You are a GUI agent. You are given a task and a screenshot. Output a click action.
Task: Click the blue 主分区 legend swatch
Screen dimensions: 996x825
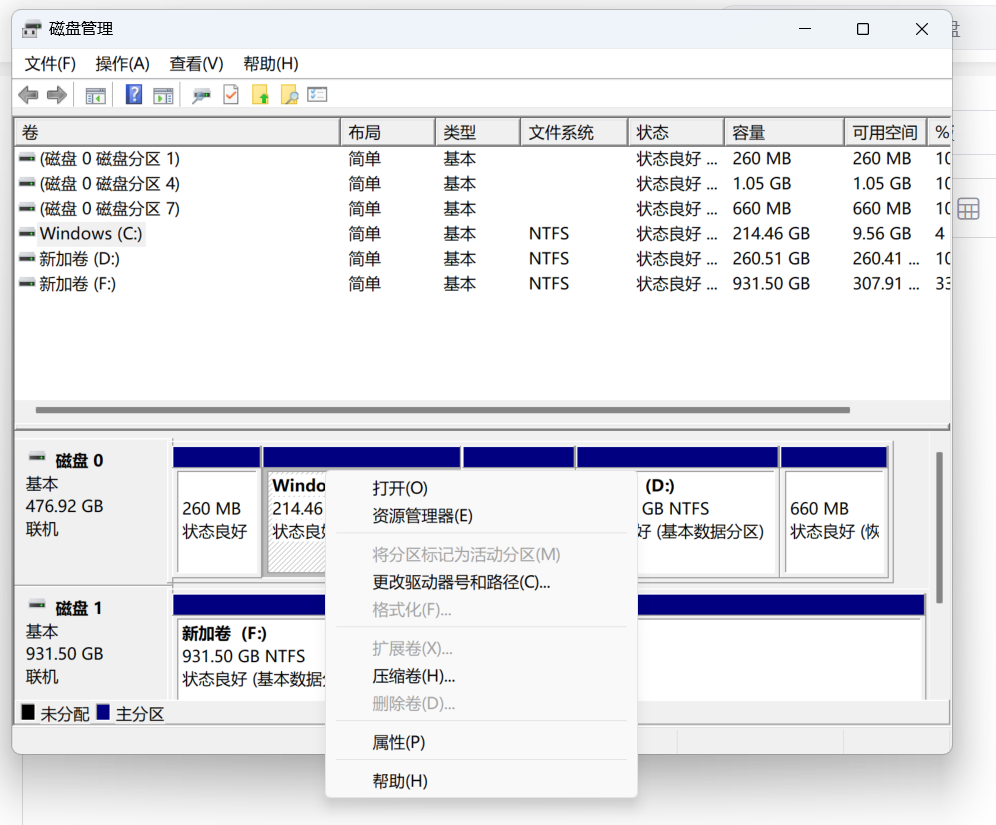(103, 713)
